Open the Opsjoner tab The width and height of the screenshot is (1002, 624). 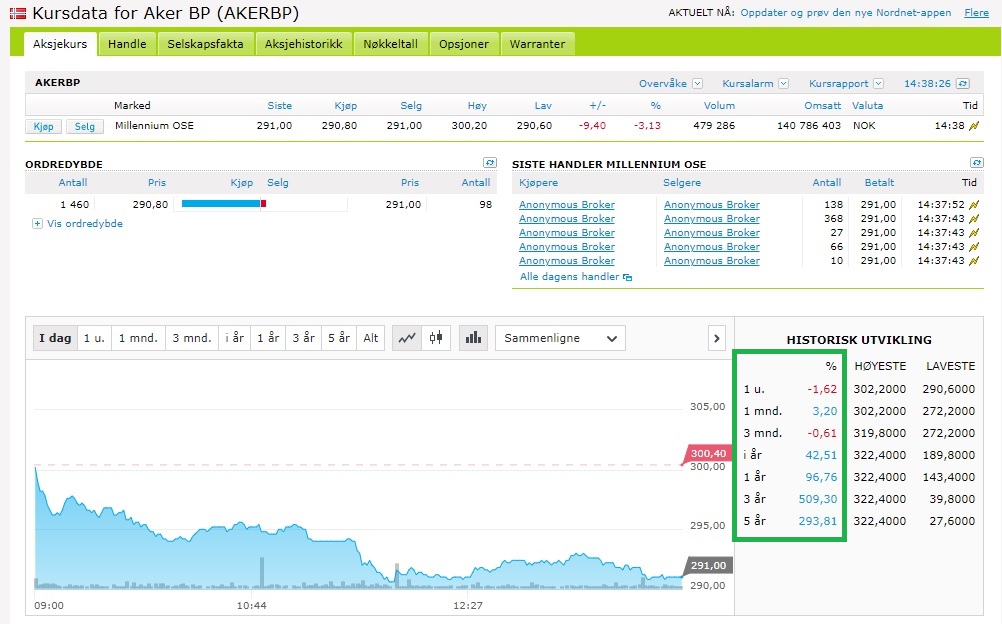(x=464, y=44)
